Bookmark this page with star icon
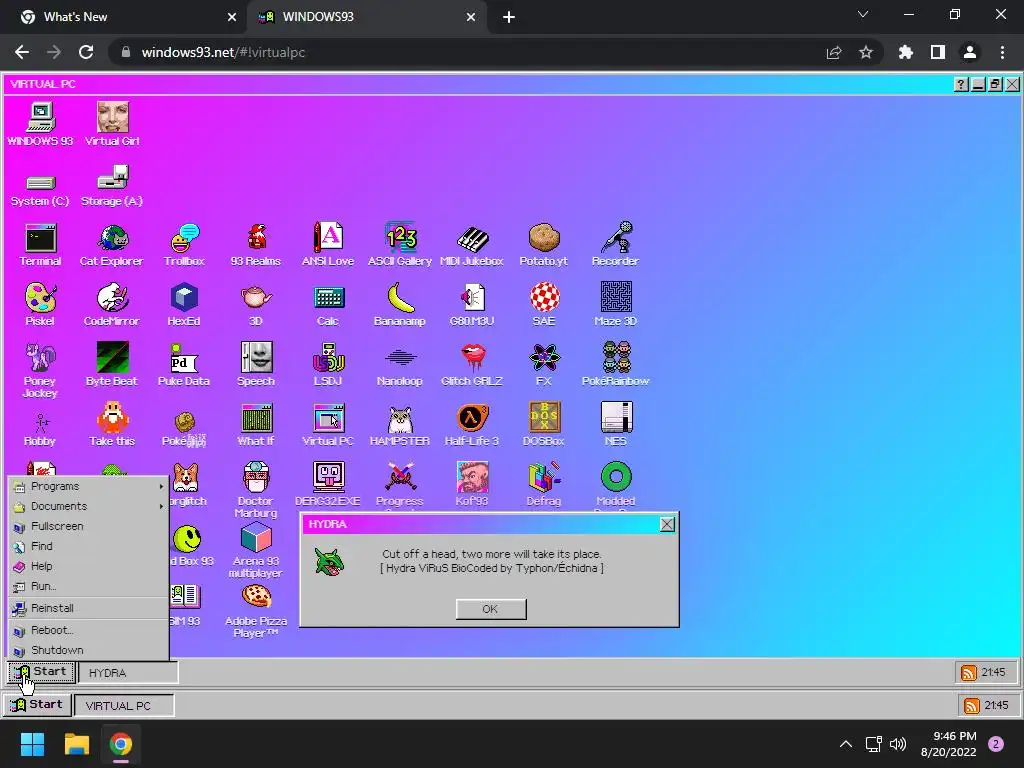This screenshot has height=768, width=1024. pyautogui.click(x=866, y=52)
